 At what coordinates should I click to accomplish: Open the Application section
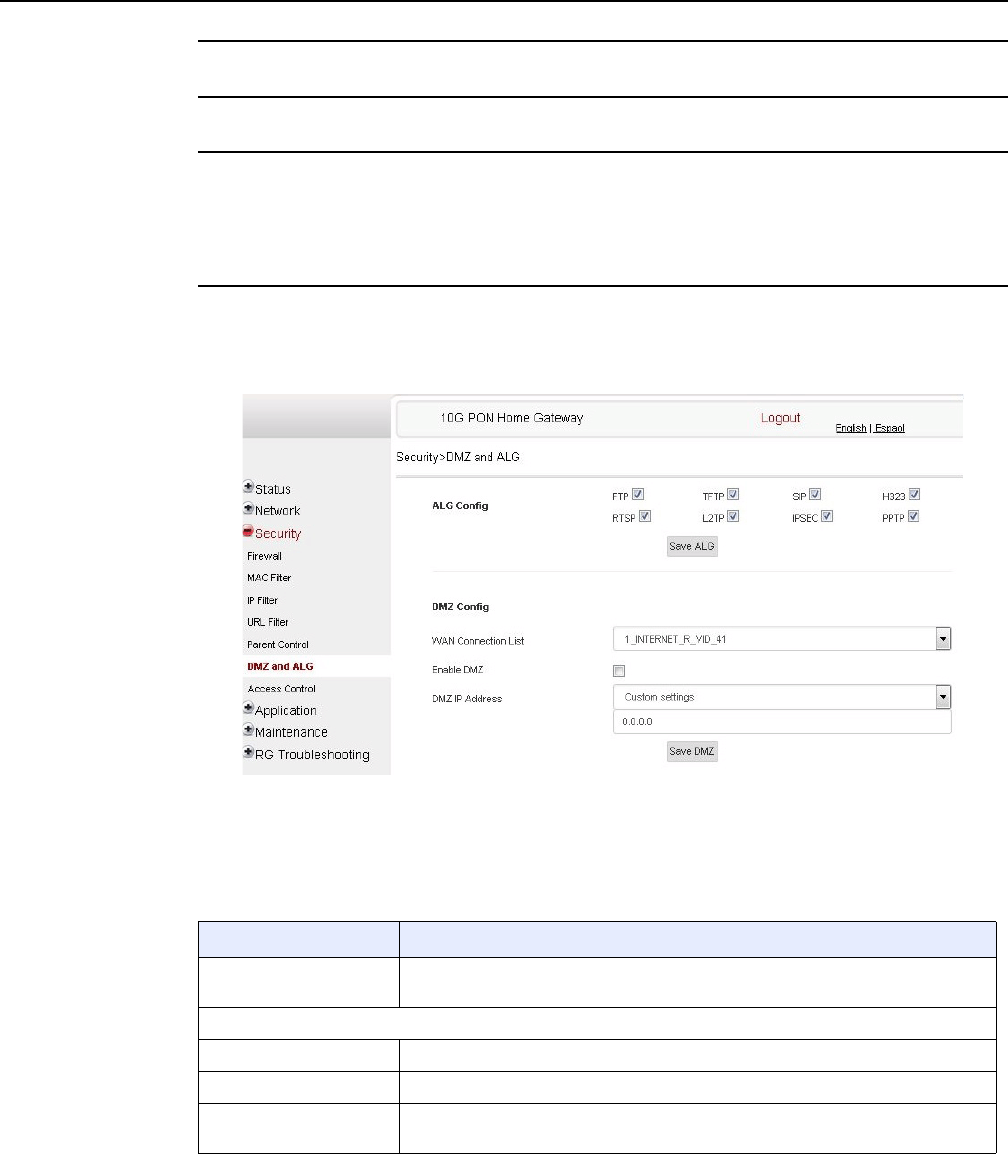285,711
